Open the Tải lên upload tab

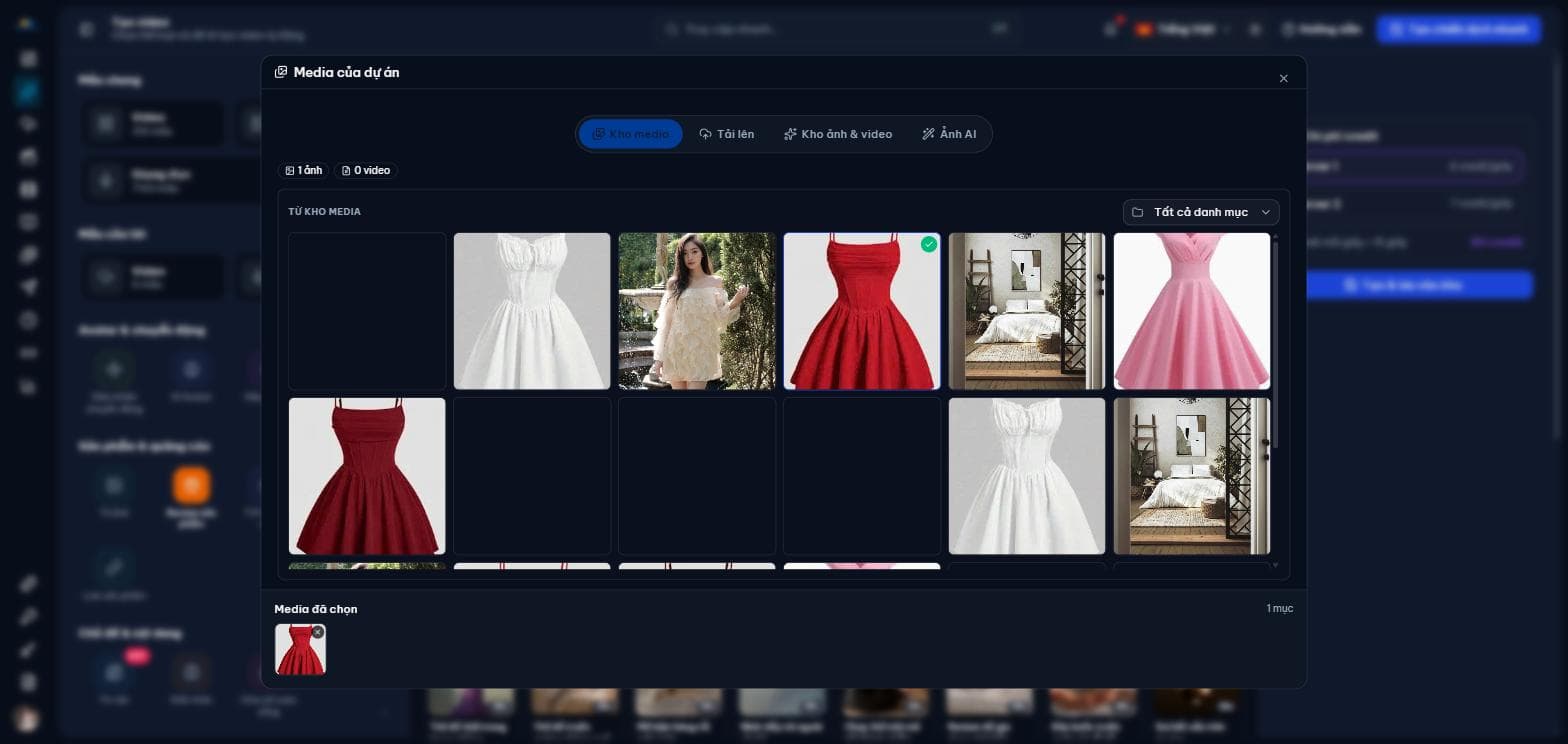point(727,134)
